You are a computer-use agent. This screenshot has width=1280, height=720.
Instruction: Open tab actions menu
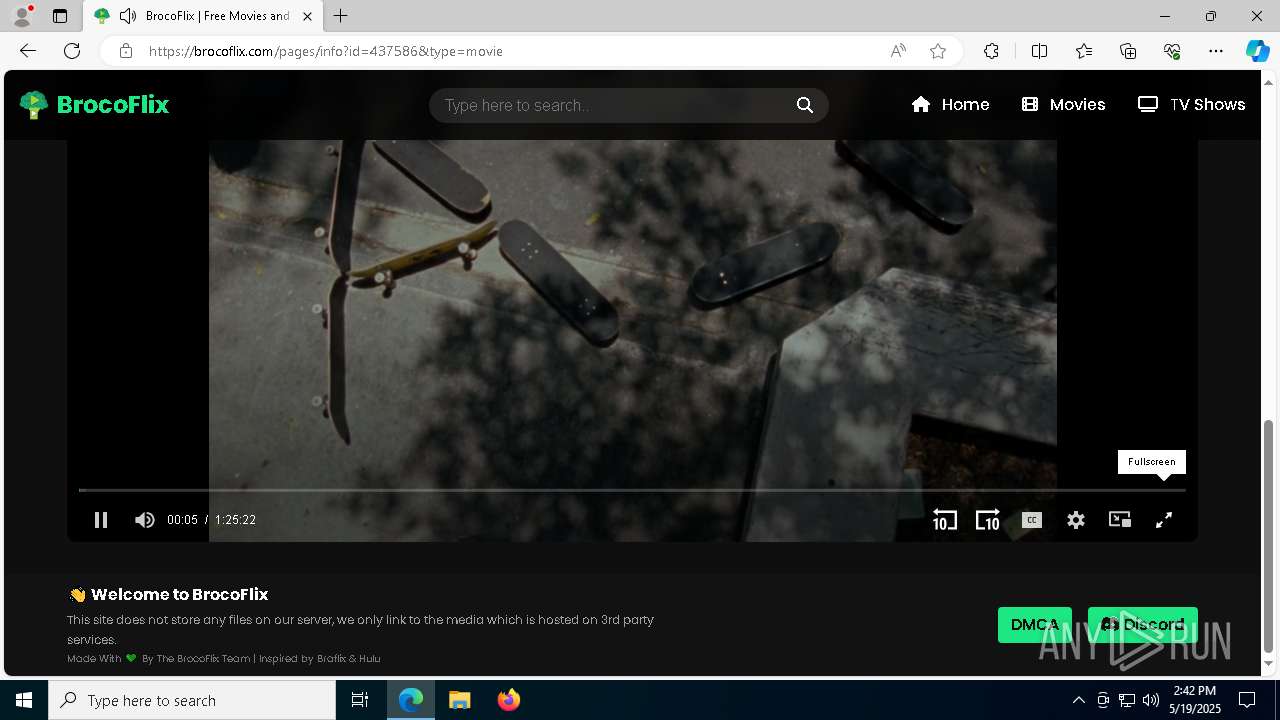coord(60,16)
